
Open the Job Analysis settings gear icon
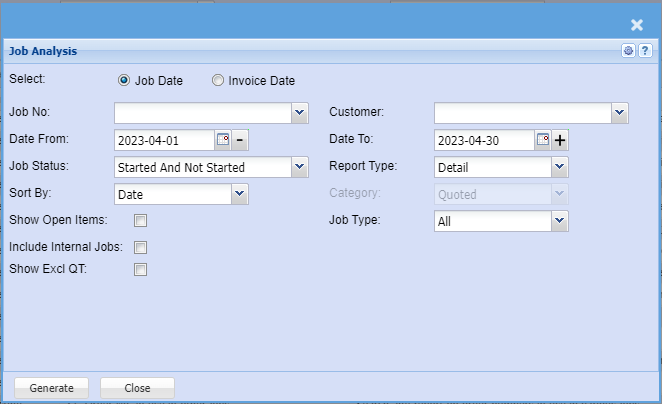tap(628, 51)
